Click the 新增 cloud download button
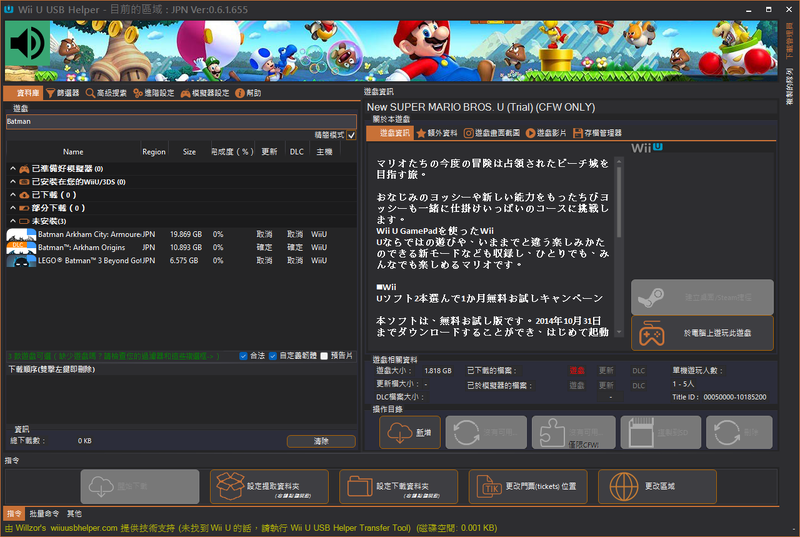This screenshot has height=537, width=800. pyautogui.click(x=410, y=432)
